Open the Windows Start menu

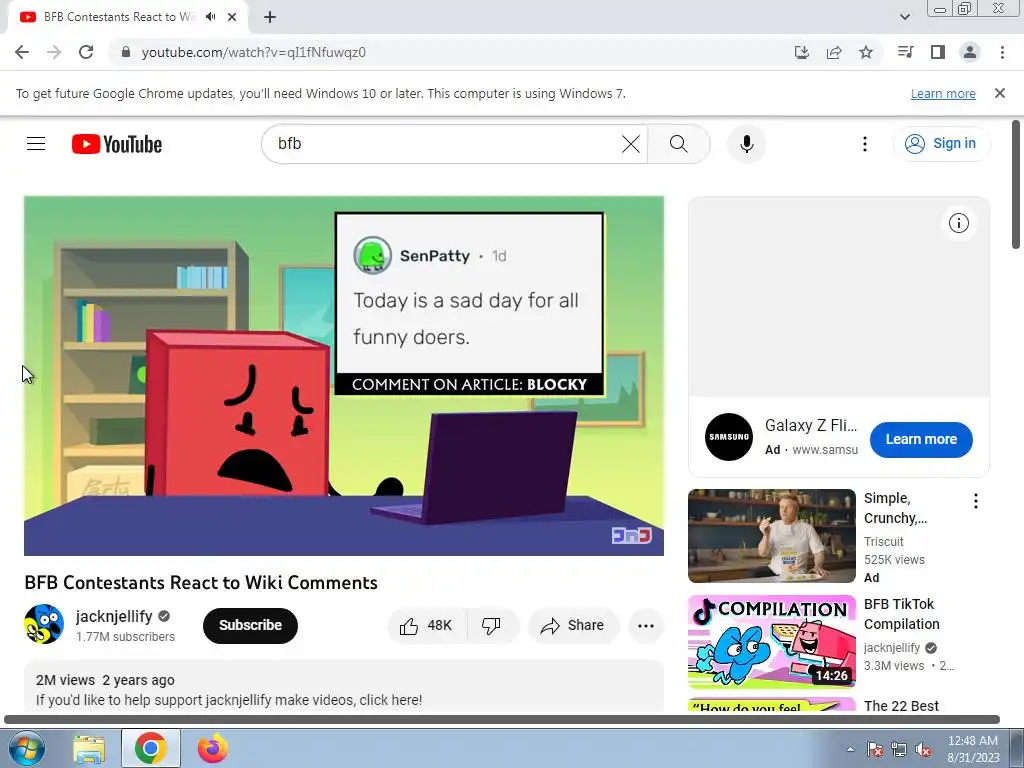pos(27,748)
